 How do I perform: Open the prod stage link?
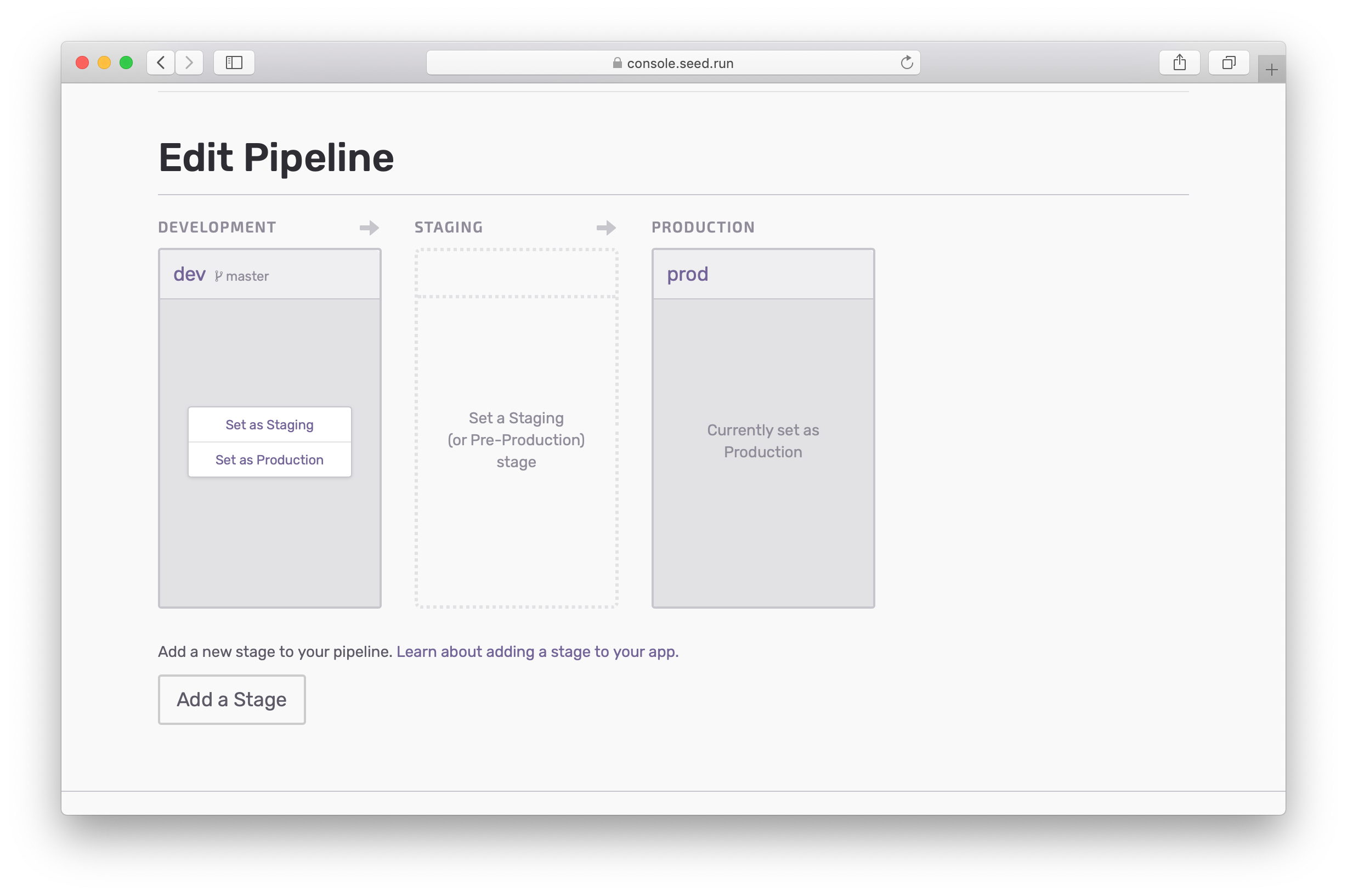(688, 274)
